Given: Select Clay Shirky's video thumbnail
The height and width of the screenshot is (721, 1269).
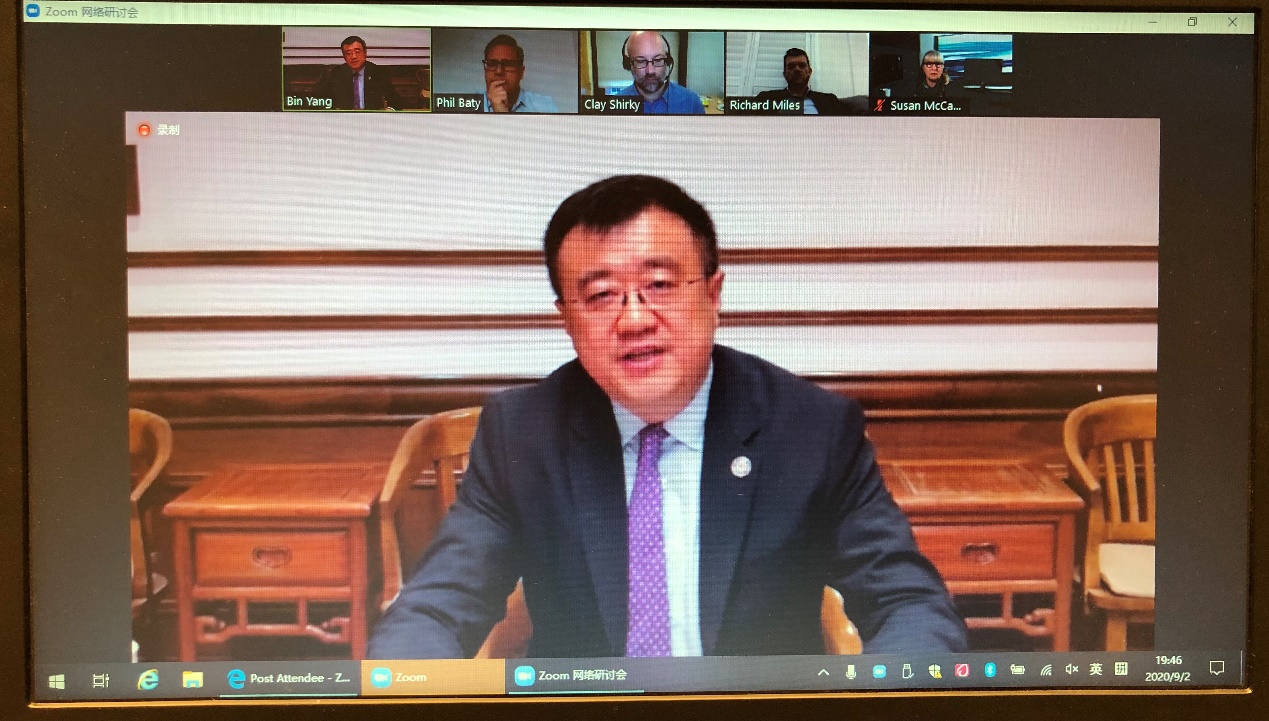Looking at the screenshot, I should [x=651, y=72].
